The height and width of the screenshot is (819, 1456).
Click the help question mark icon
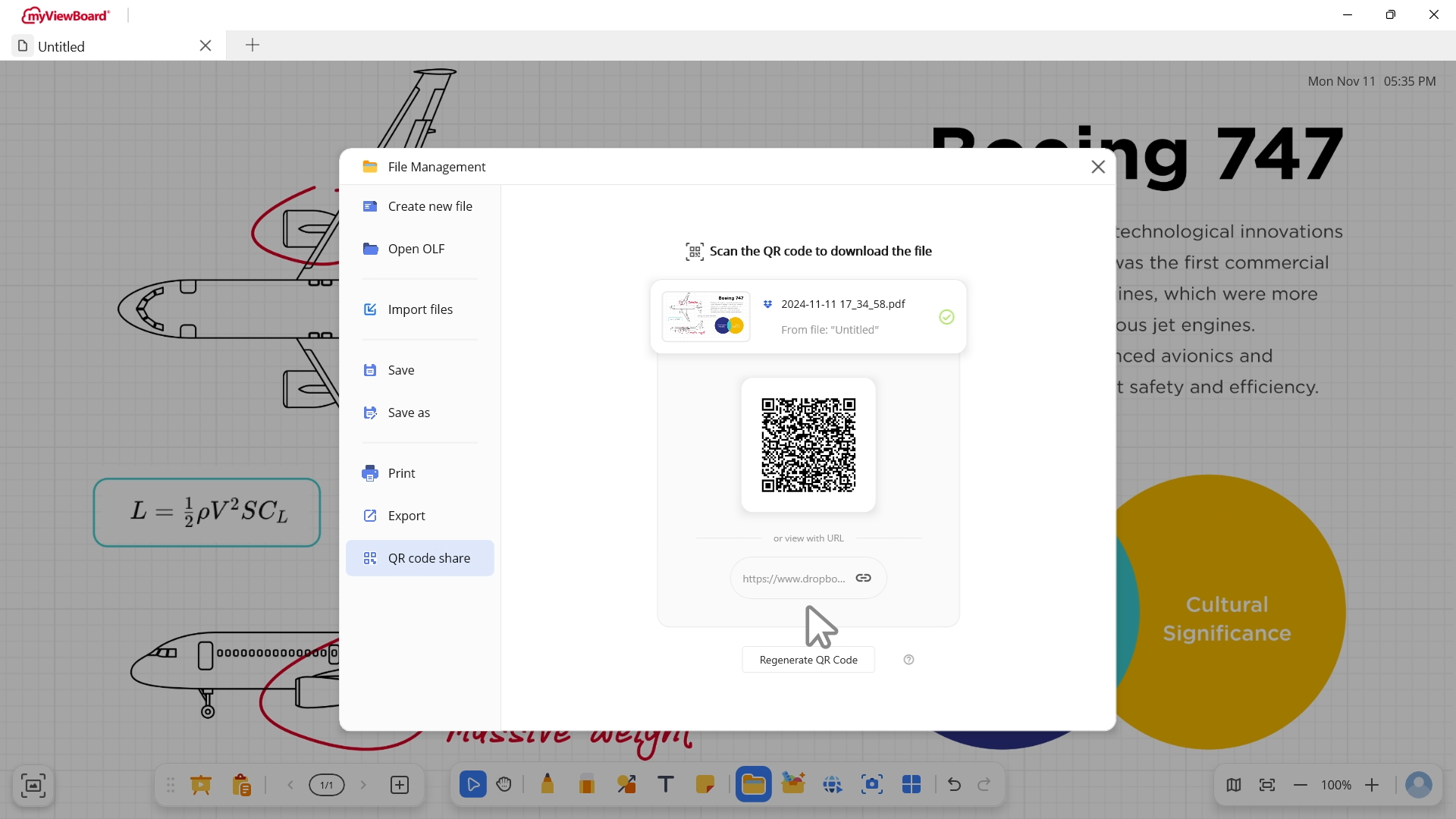point(909,660)
